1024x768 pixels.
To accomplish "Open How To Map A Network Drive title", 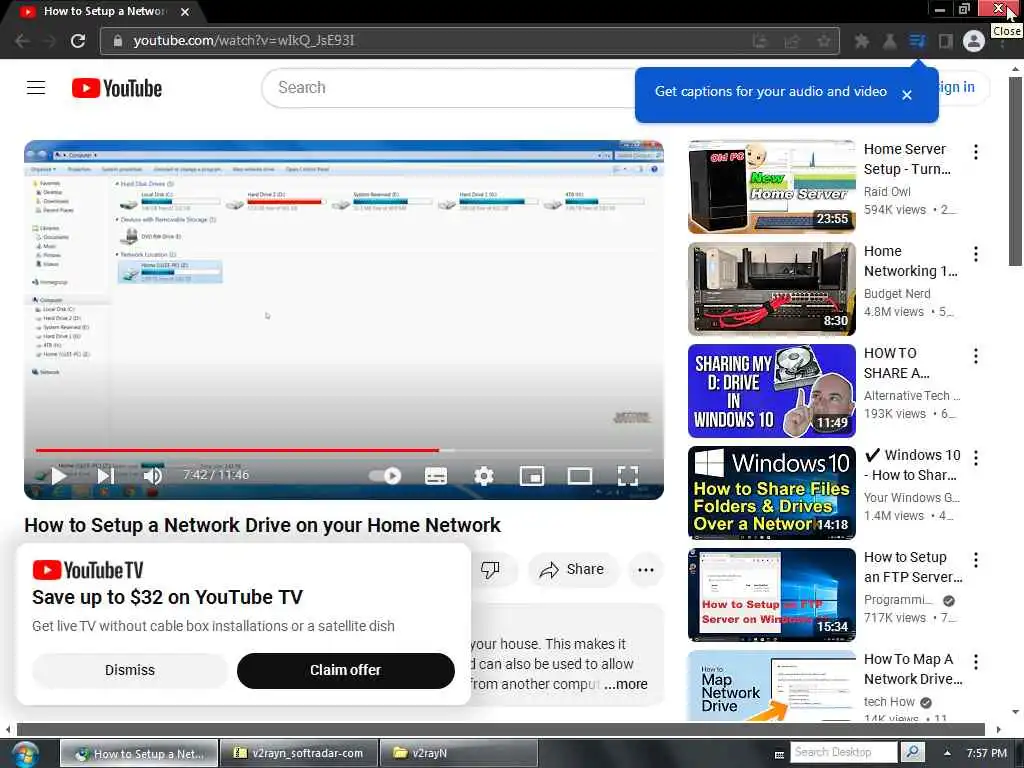I will point(913,669).
